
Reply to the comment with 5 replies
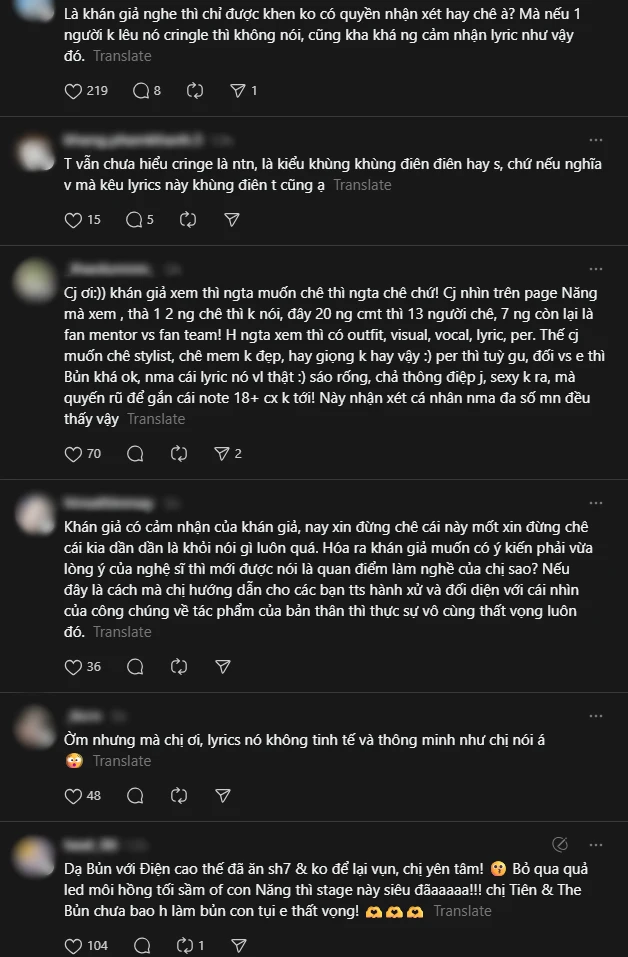(134, 220)
